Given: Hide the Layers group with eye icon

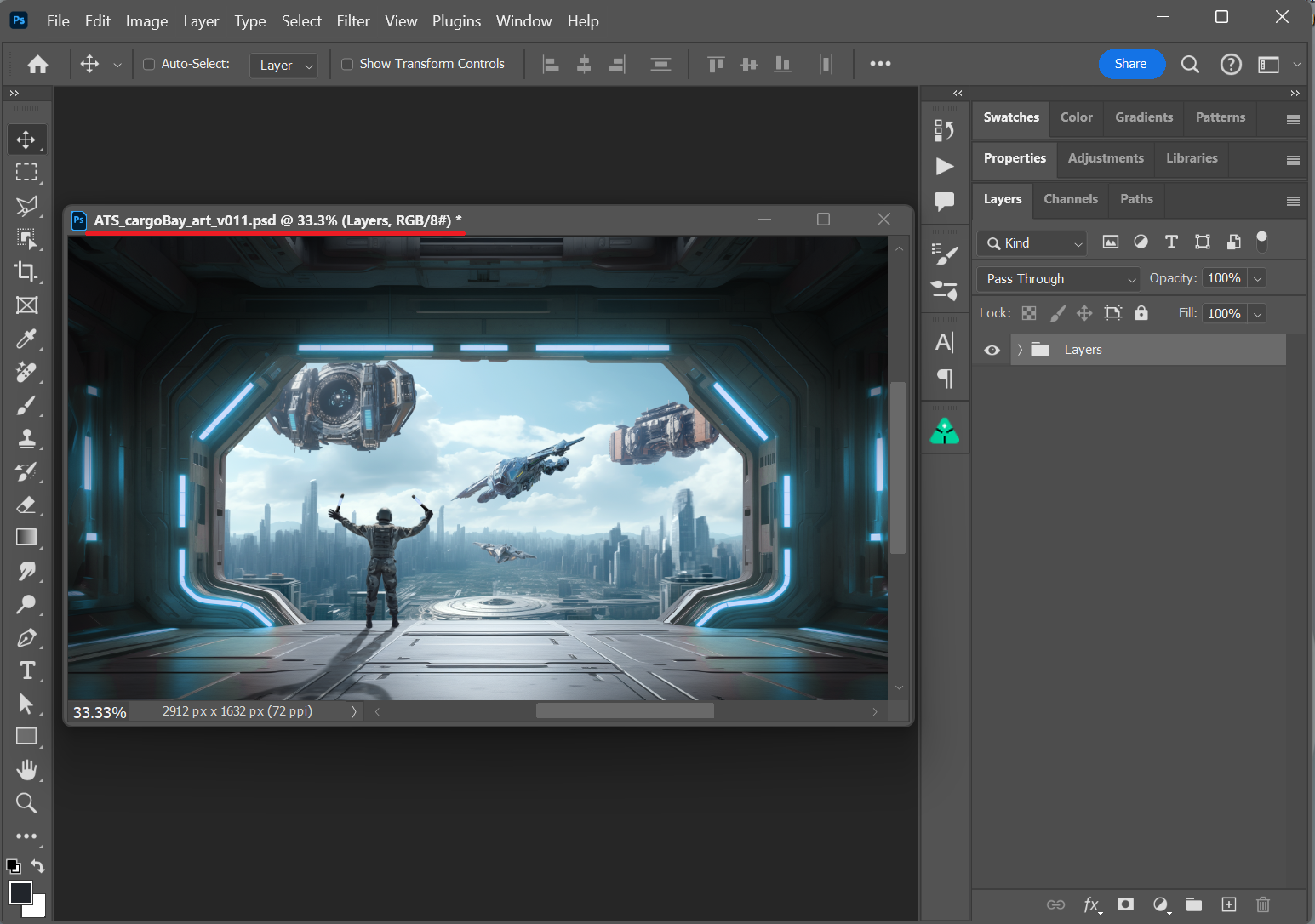Looking at the screenshot, I should (x=992, y=350).
